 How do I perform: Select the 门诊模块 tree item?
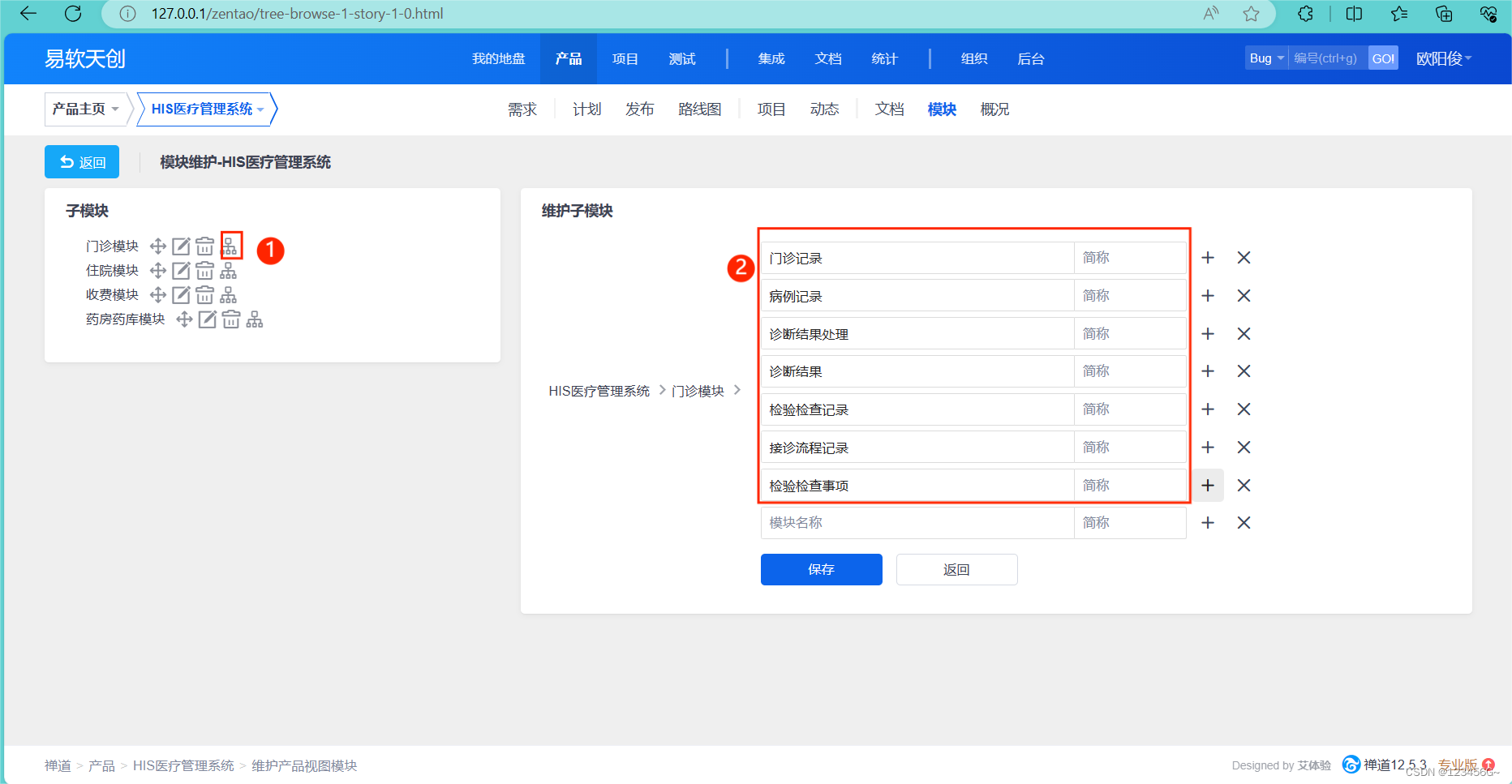point(113,246)
